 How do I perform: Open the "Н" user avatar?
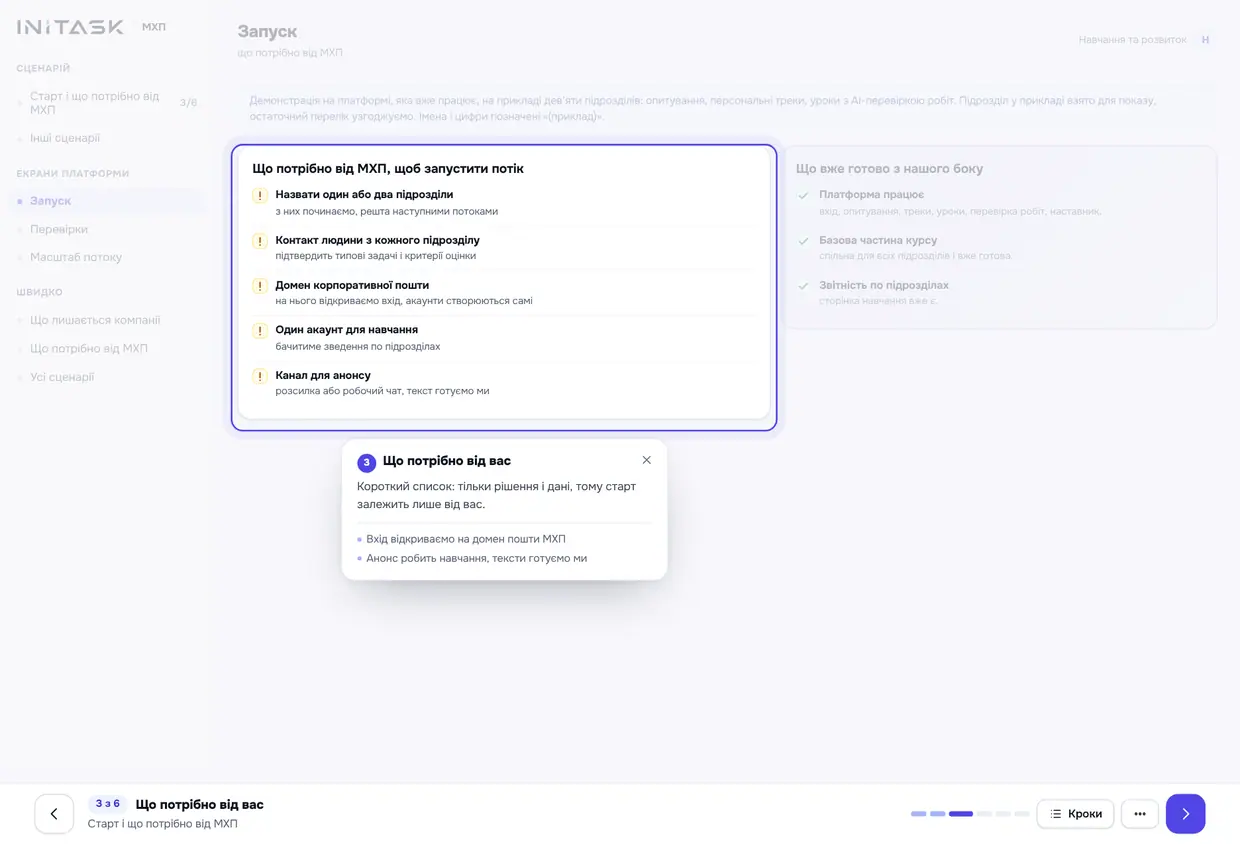point(1205,40)
